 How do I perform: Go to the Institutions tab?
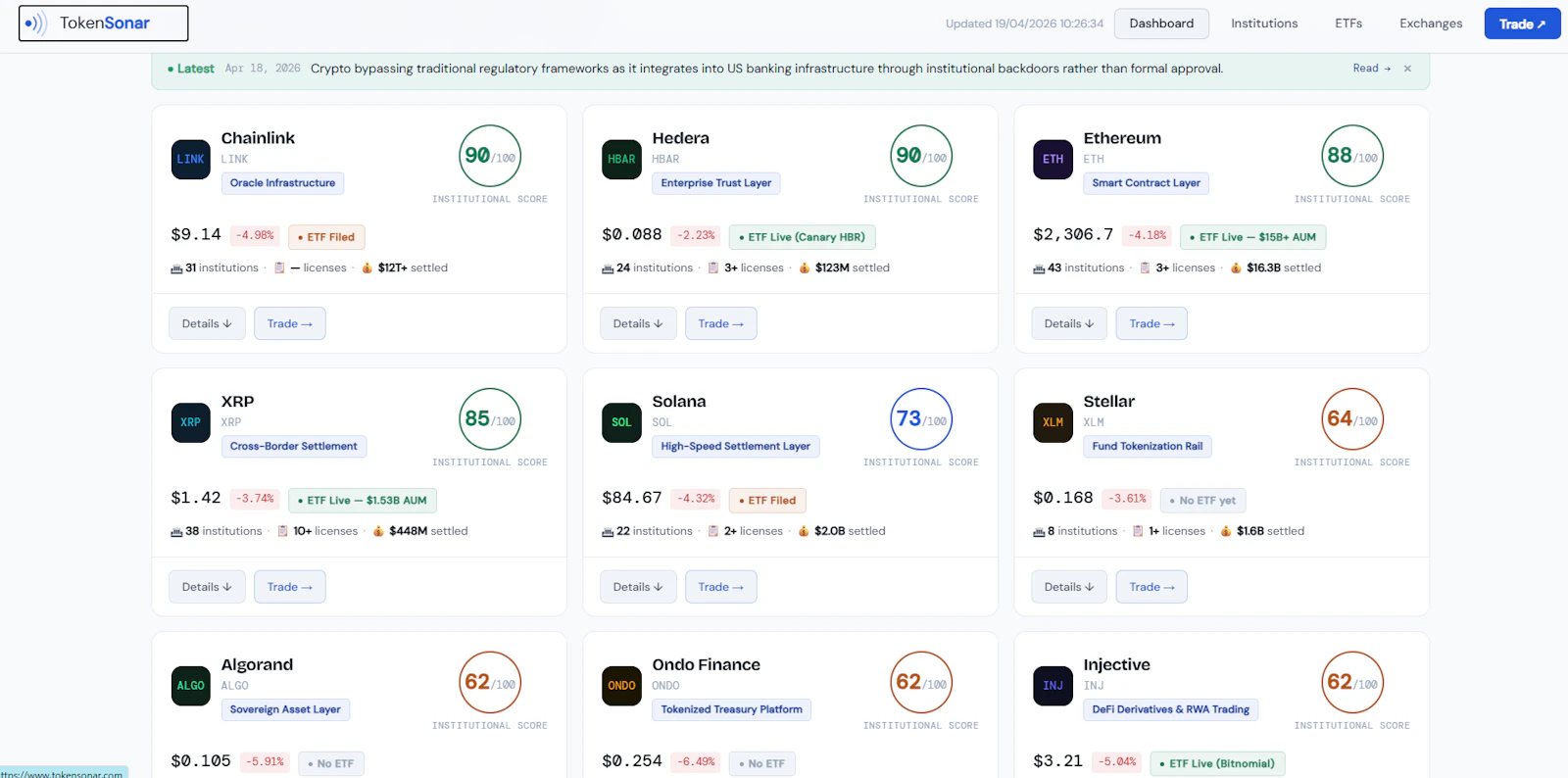coord(1264,24)
